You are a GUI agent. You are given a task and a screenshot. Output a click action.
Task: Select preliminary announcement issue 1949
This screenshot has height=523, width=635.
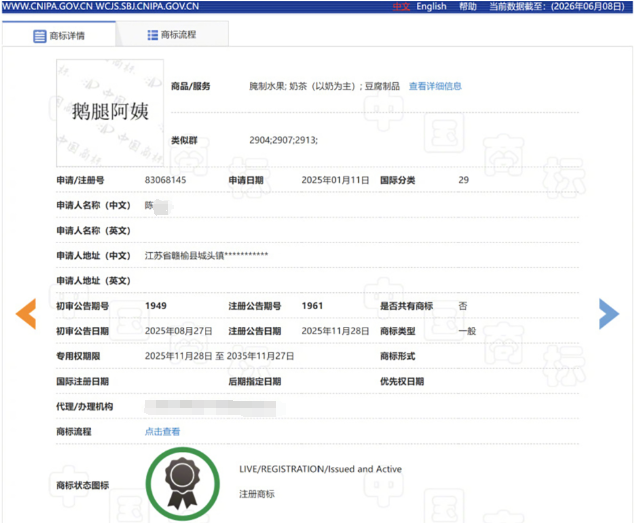156,306
